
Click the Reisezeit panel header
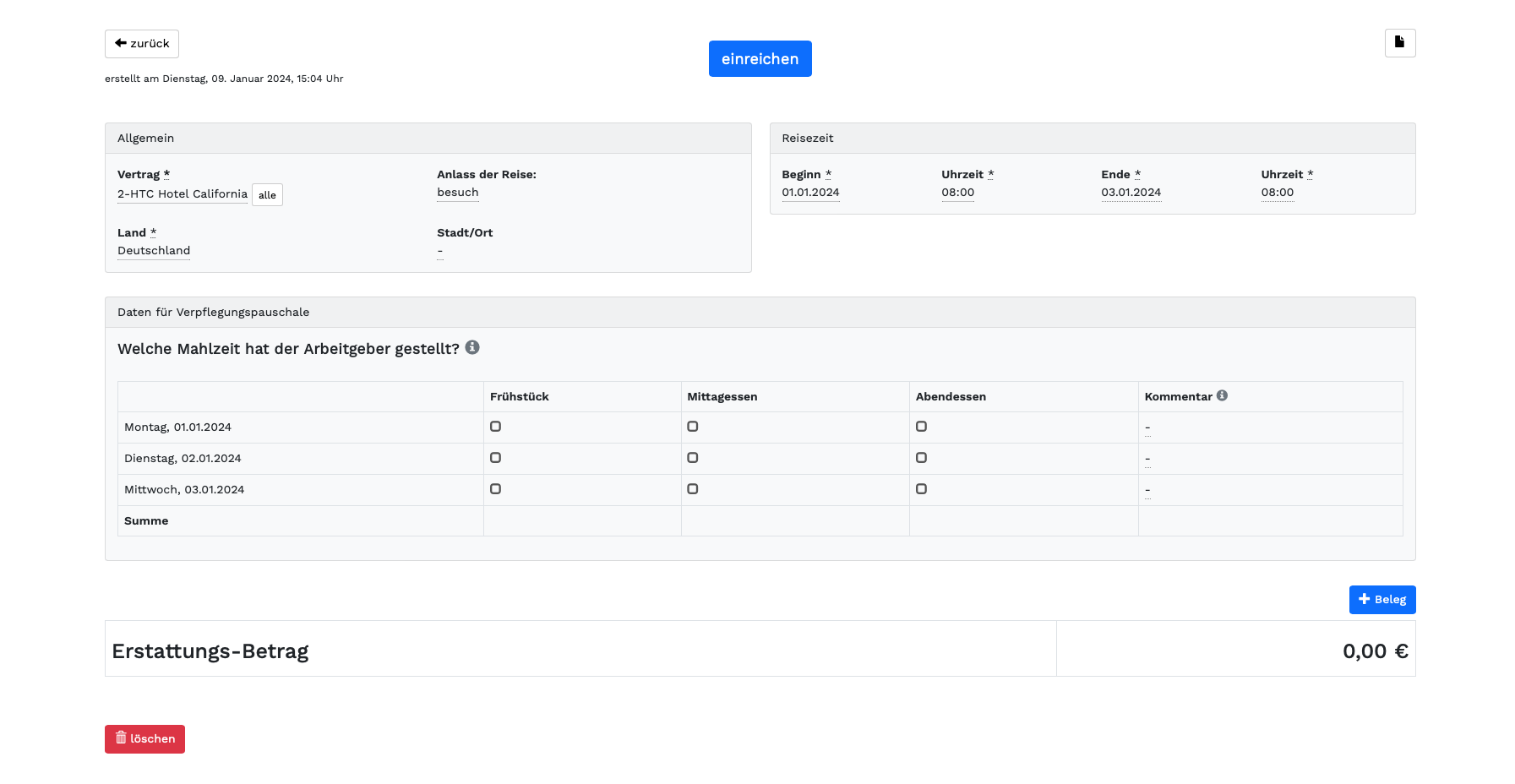click(1093, 139)
